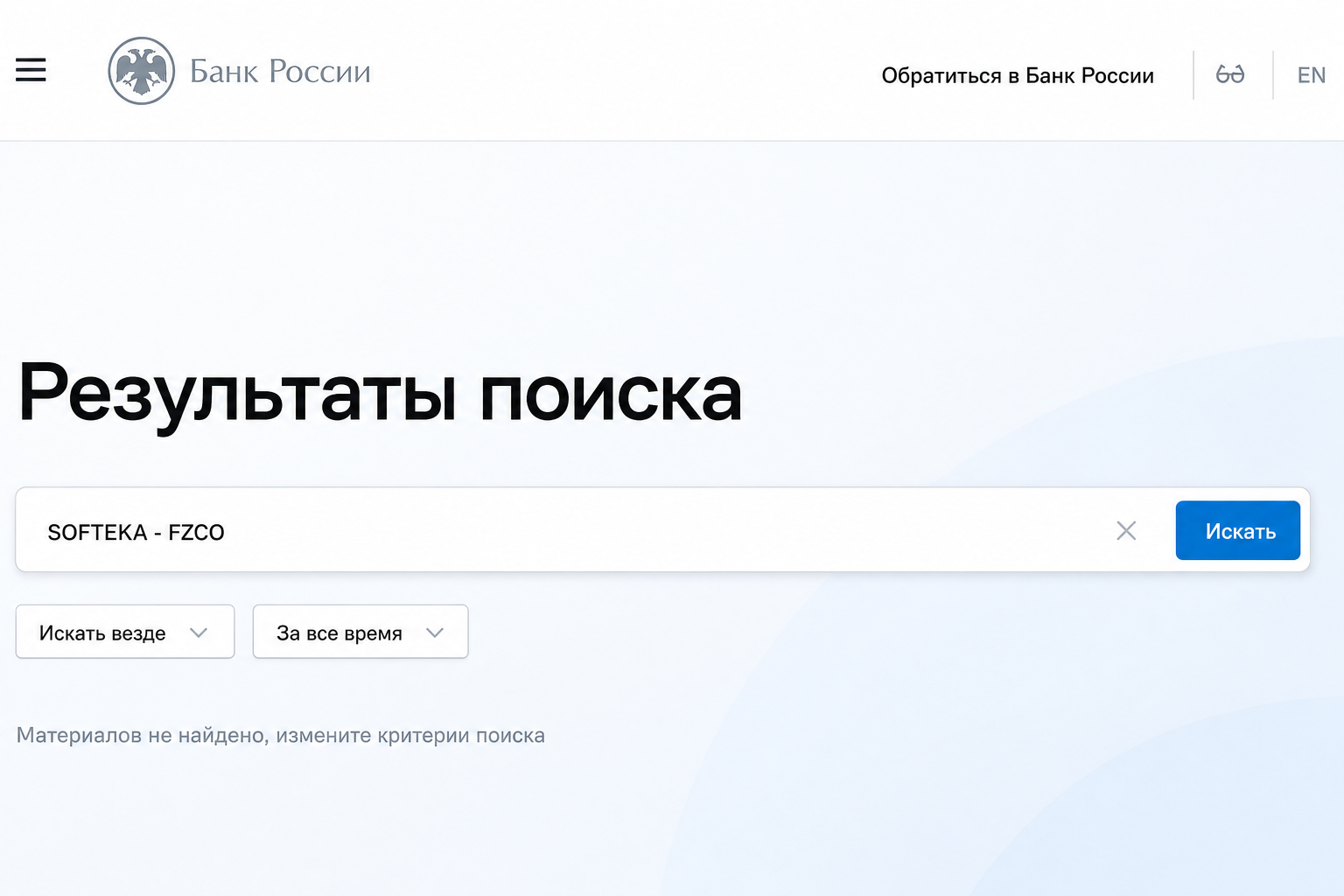Viewport: 1344px width, 896px height.
Task: Click the word SOFTEKA in the search box
Action: pyautogui.click(x=97, y=532)
